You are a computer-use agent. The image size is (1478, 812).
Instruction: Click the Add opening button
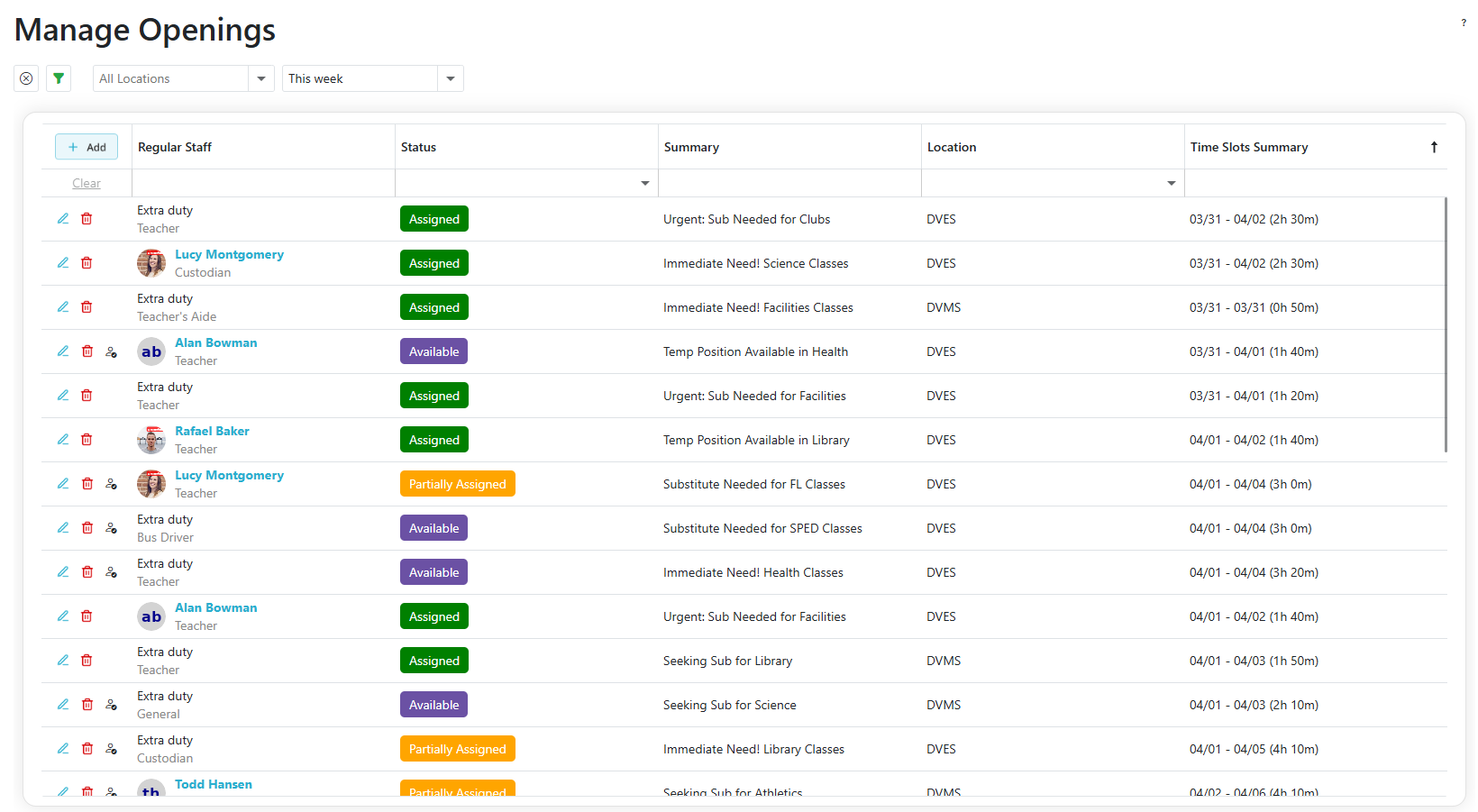click(87, 147)
